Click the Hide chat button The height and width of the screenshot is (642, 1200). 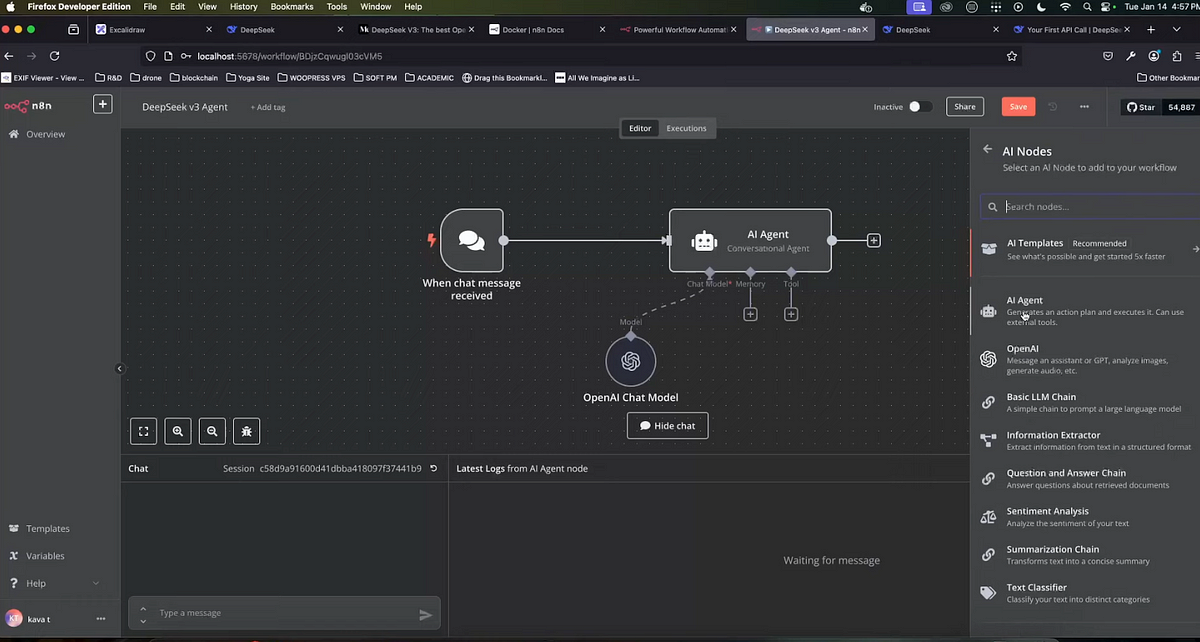click(667, 426)
